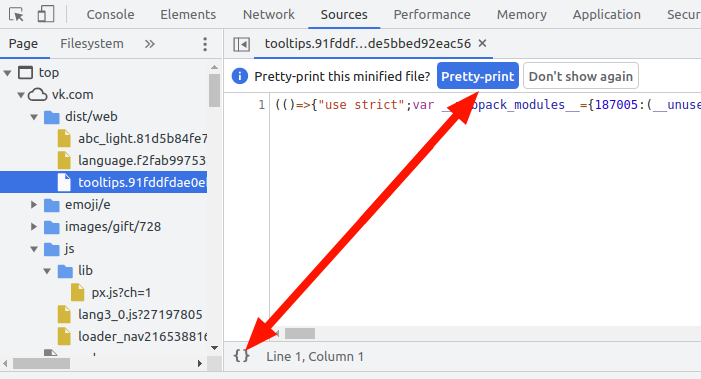
Task: Click line number 1 in gutter
Action: 262,105
